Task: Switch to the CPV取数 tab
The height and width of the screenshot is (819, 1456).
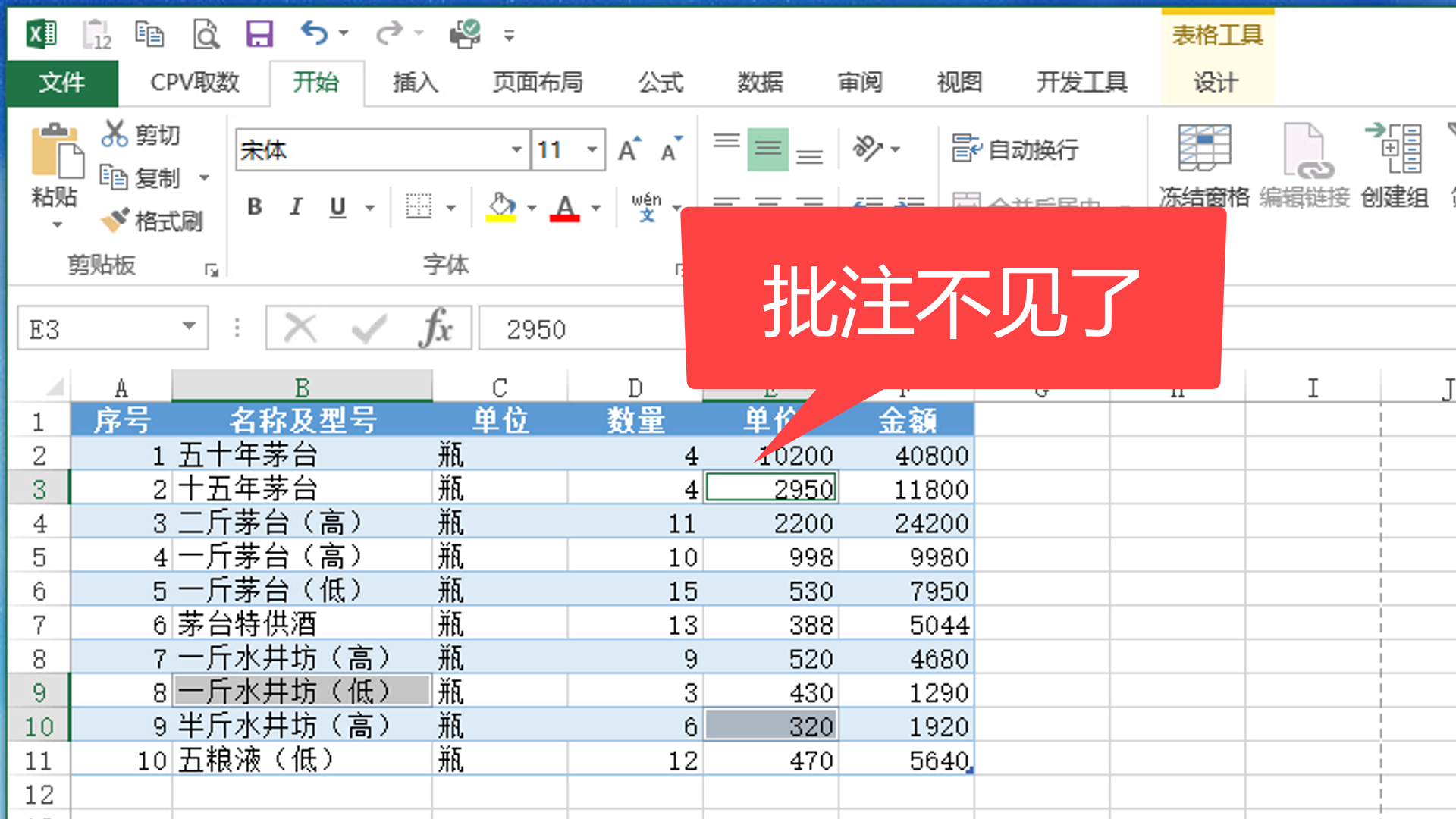Action: (x=195, y=82)
